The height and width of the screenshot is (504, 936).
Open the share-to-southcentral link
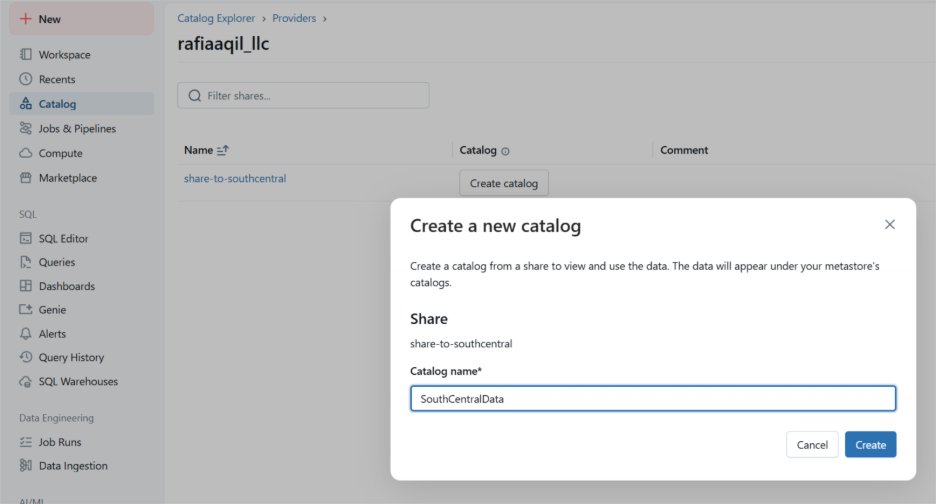tap(235, 179)
